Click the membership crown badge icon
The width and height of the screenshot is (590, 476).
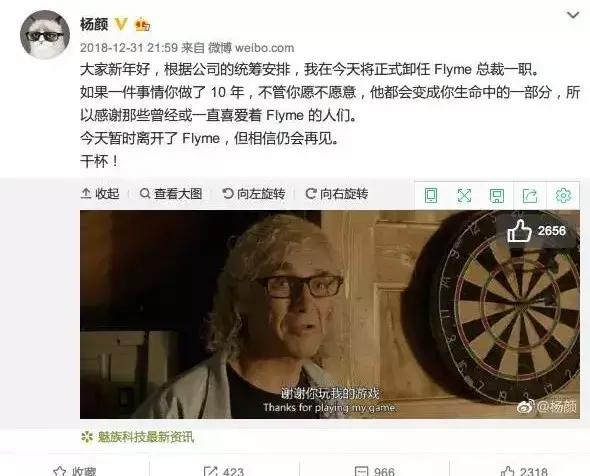point(143,24)
